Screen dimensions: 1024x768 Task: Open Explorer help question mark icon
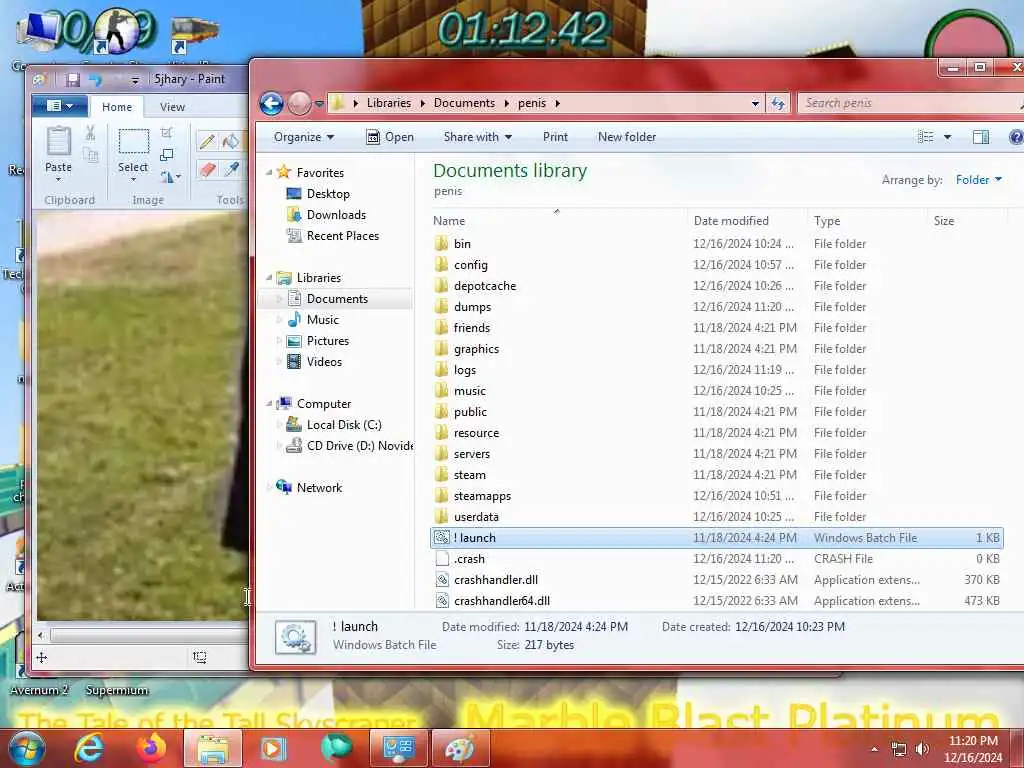click(x=1016, y=136)
